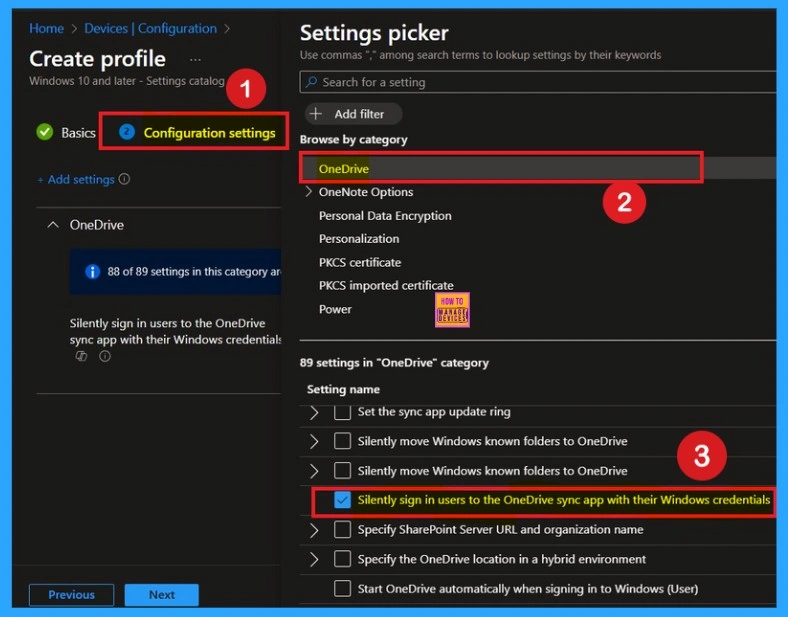This screenshot has width=788, height=617.
Task: Check first Silently move Windows known folders to OneDrive
Action: coord(342,441)
